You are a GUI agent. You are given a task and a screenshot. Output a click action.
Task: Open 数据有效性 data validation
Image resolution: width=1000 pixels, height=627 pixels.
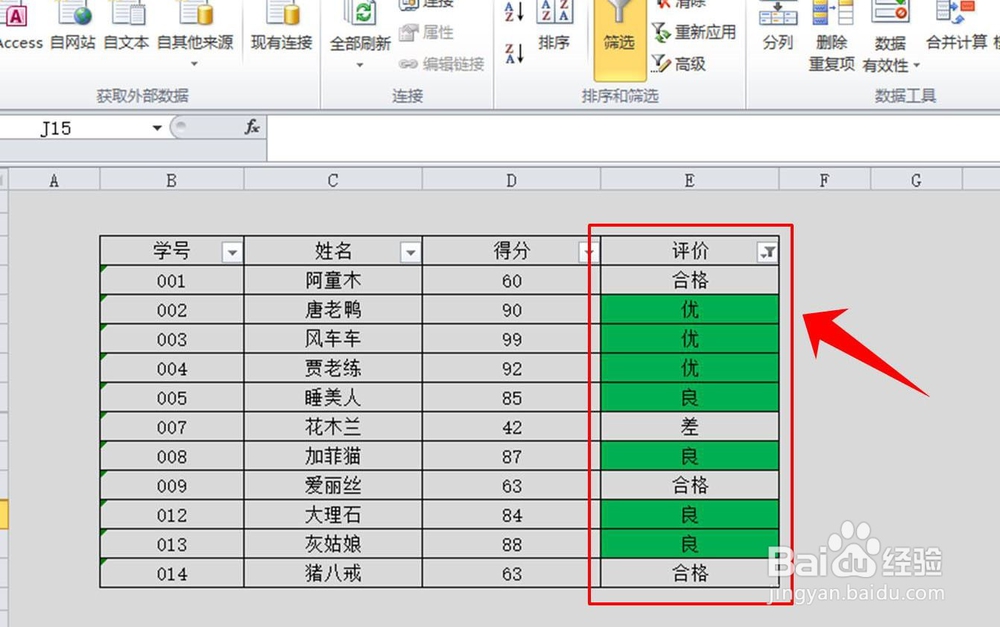click(x=891, y=35)
